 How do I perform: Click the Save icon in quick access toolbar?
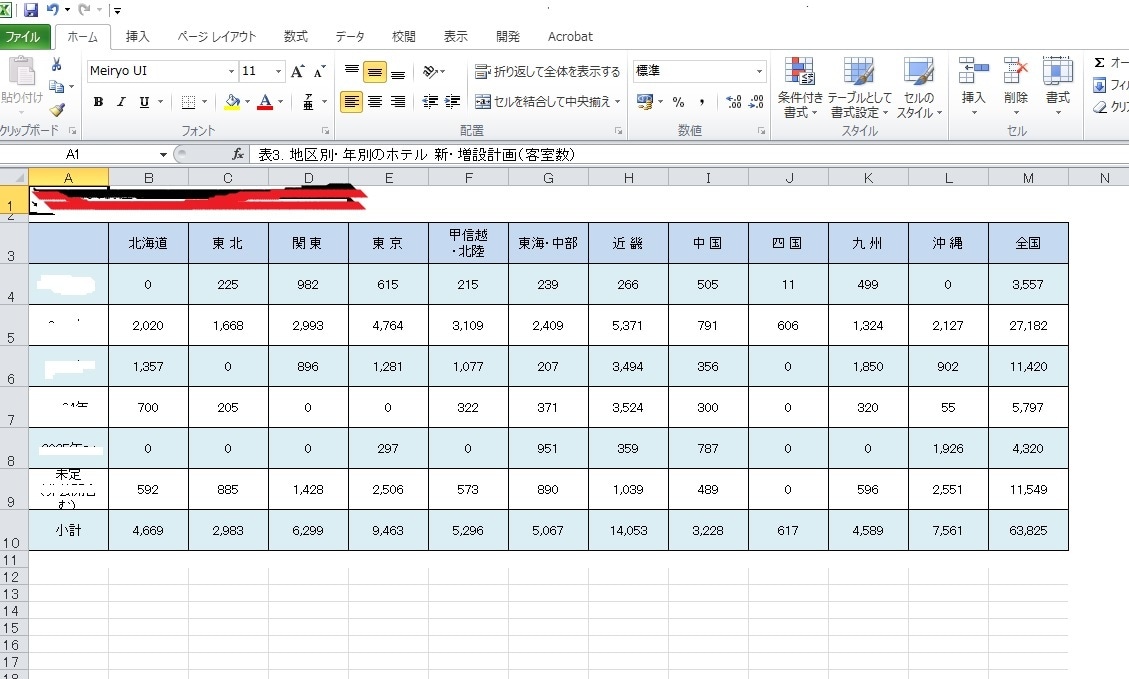coord(31,10)
